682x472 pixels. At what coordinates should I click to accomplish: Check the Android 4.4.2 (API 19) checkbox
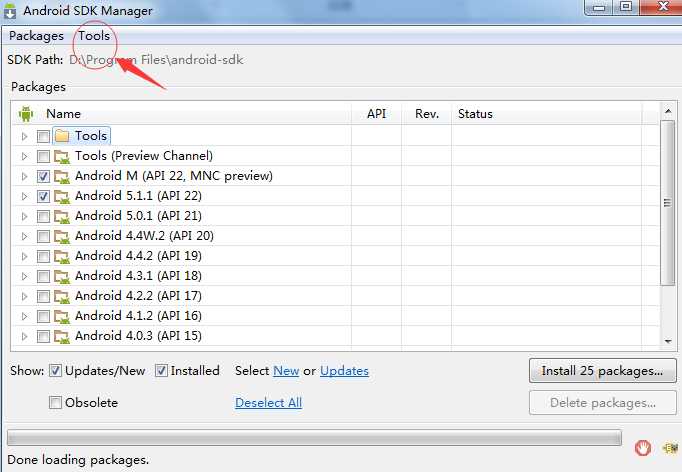[x=43, y=257]
